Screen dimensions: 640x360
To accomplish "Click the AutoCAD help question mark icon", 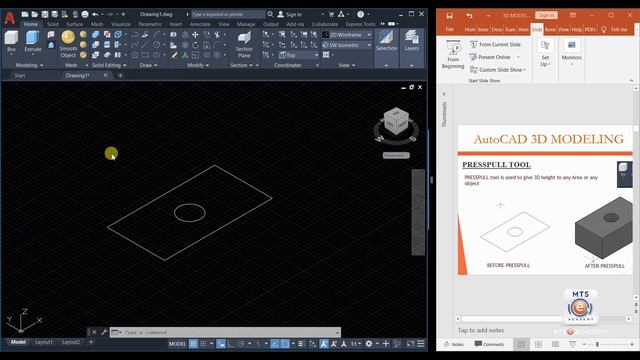I will [360, 14].
